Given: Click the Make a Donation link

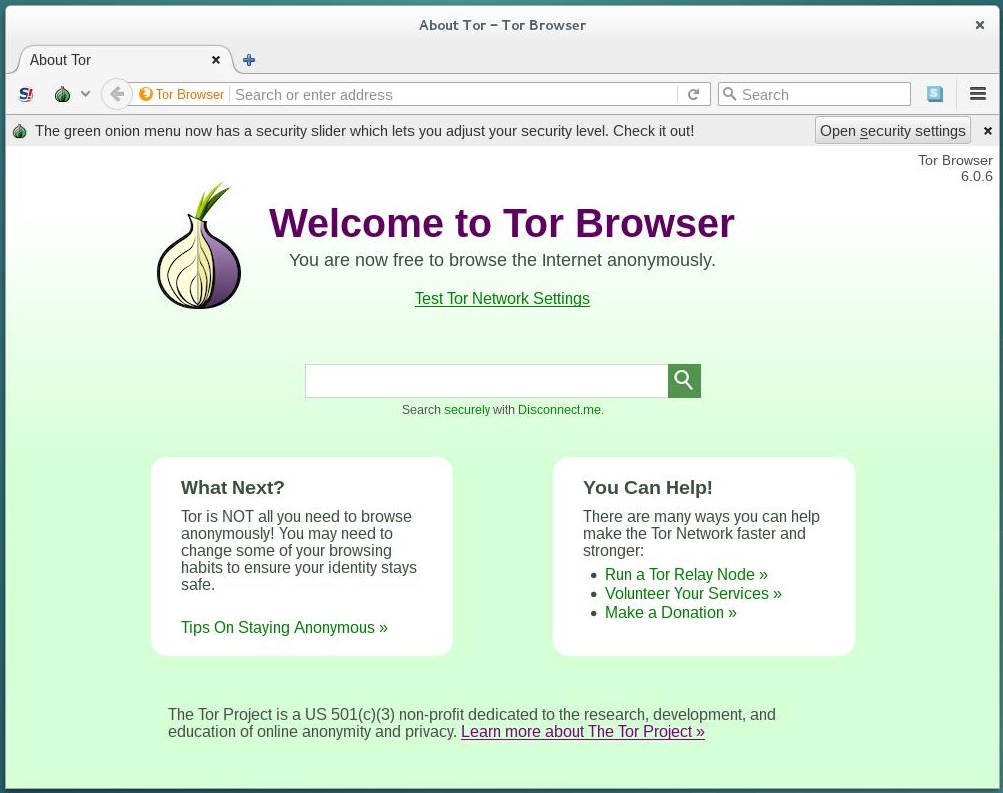Looking at the screenshot, I should pyautogui.click(x=671, y=613).
